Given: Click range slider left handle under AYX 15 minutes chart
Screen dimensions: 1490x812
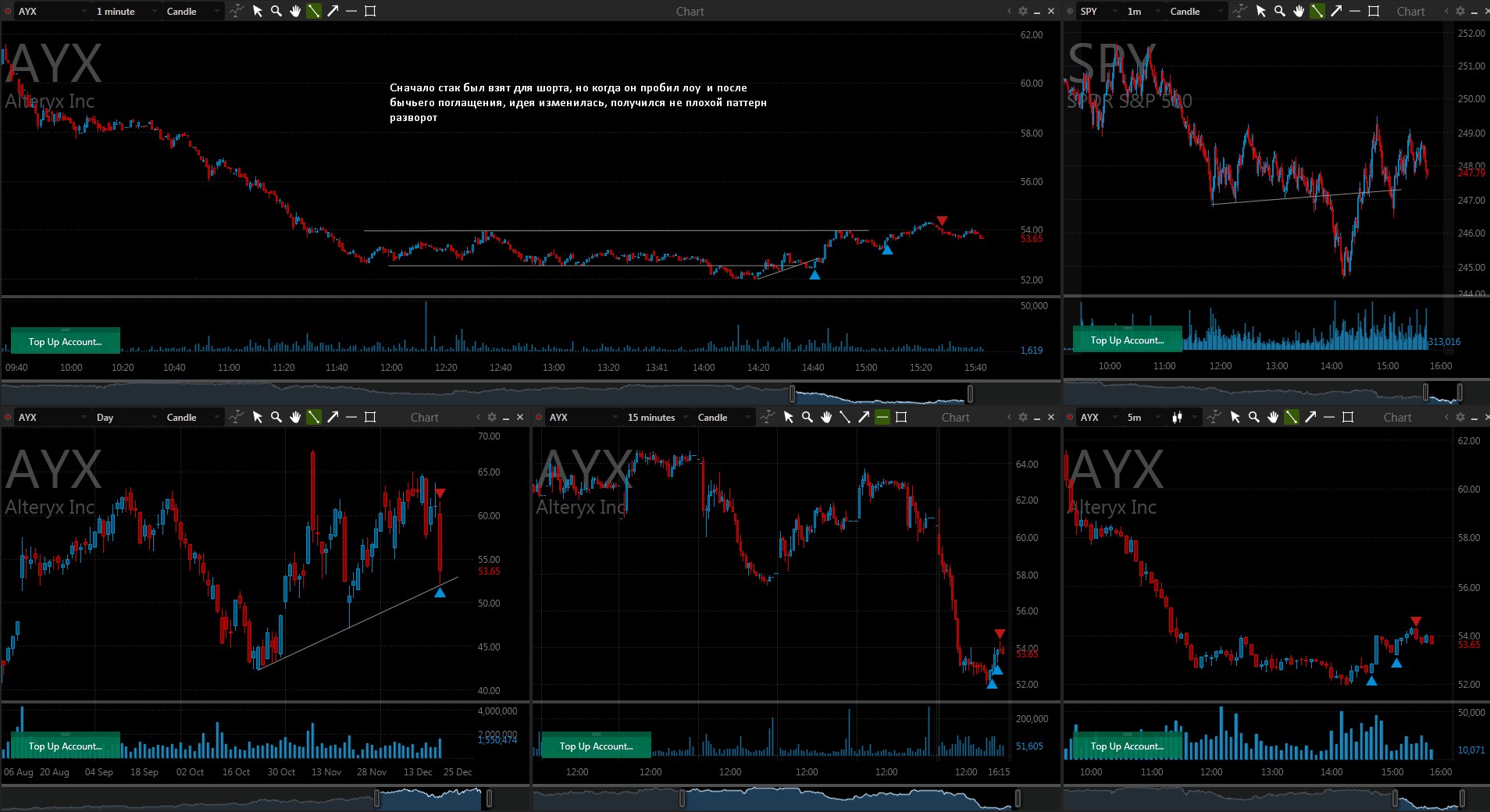Looking at the screenshot, I should click(683, 798).
